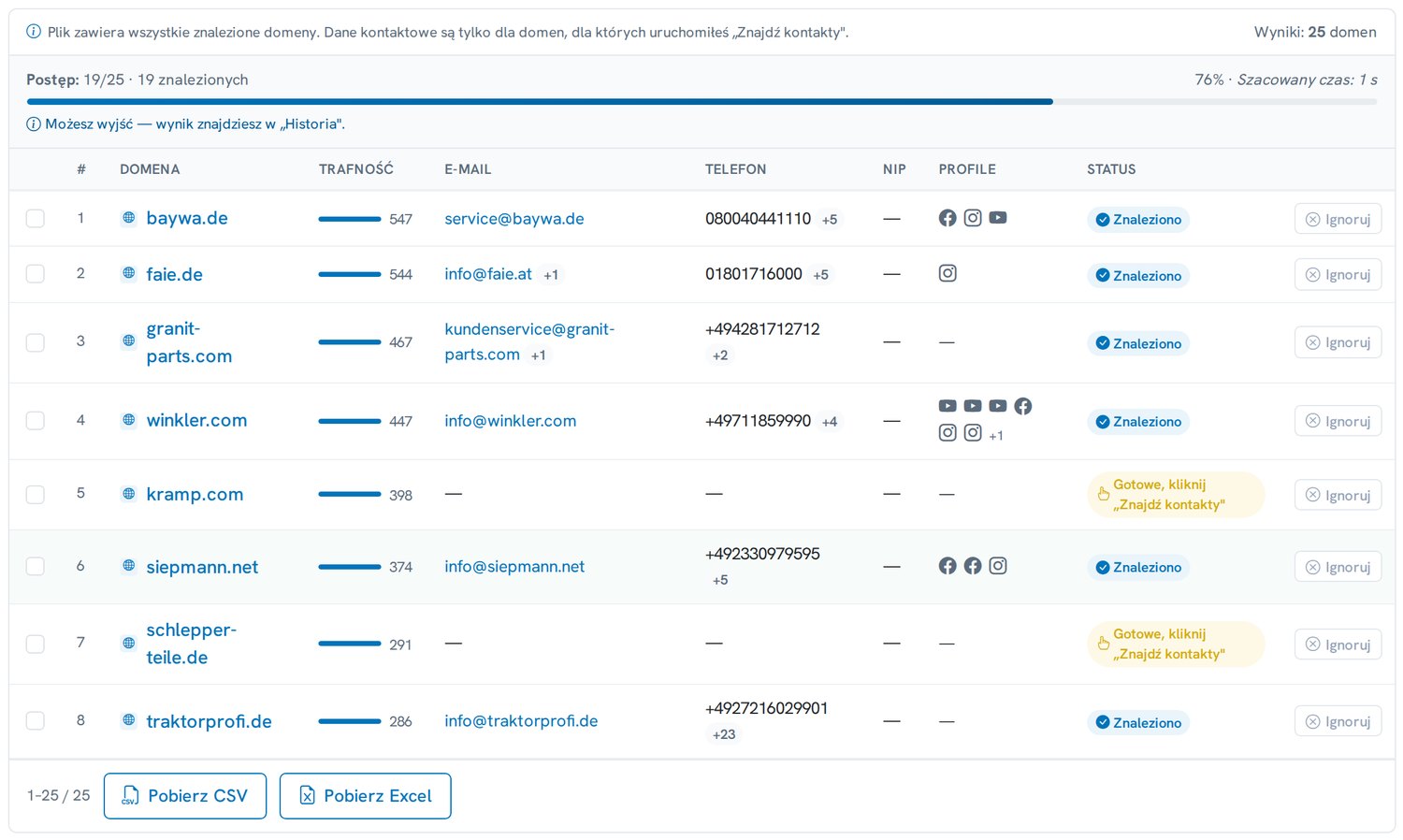Click the DOMENA column header
1403x840 pixels.
[x=150, y=169]
